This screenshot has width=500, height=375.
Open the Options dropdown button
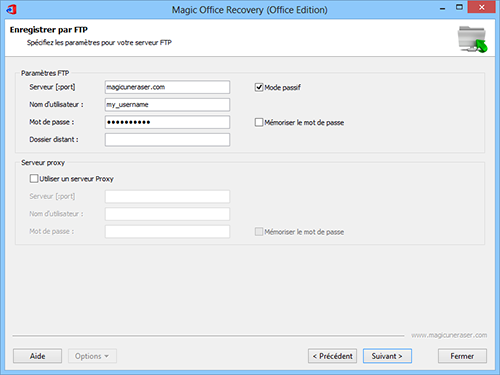92,356
